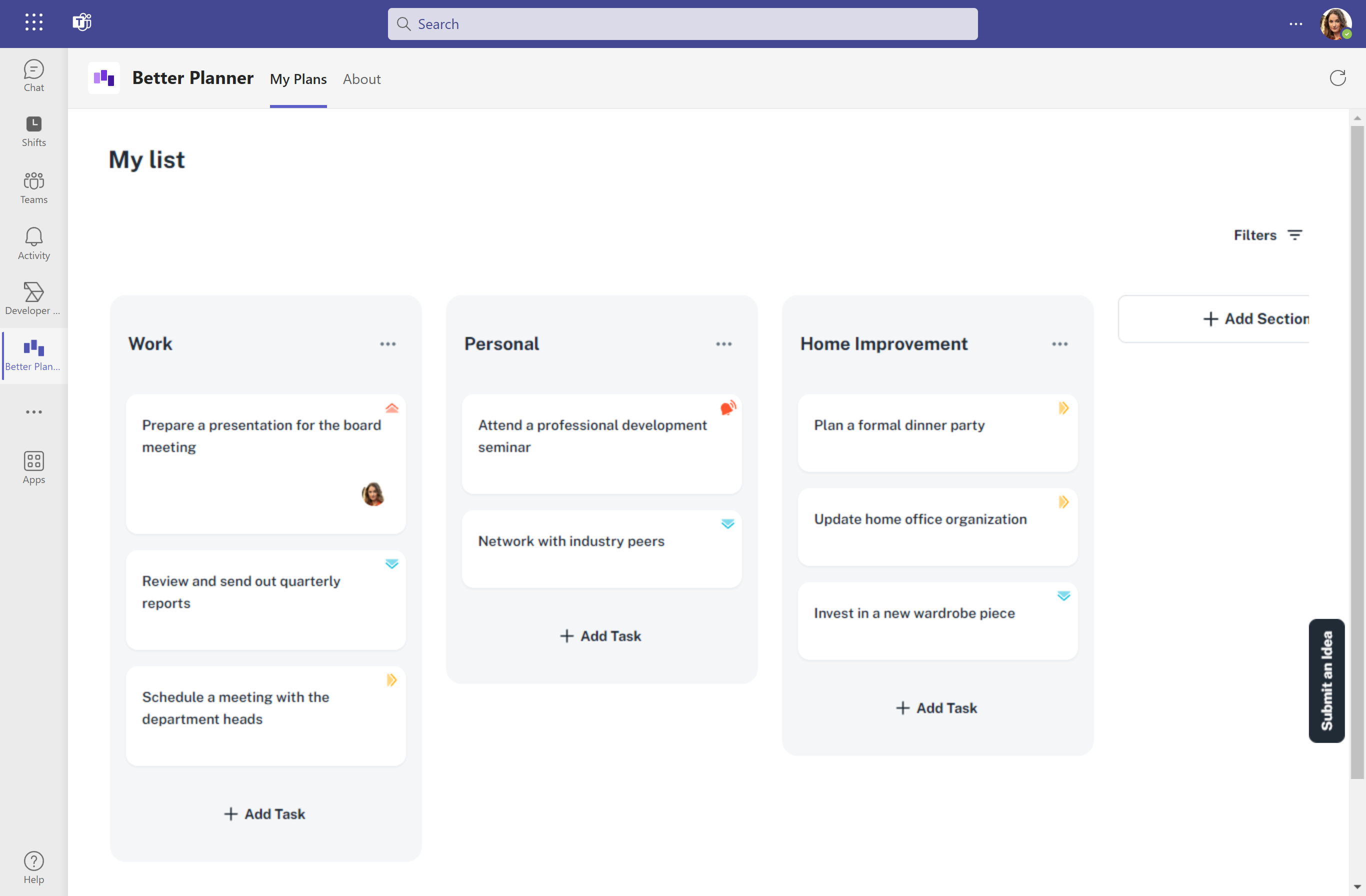Switch to the My Plans tab
Screen dimensions: 1366x896
pyautogui.click(x=298, y=79)
